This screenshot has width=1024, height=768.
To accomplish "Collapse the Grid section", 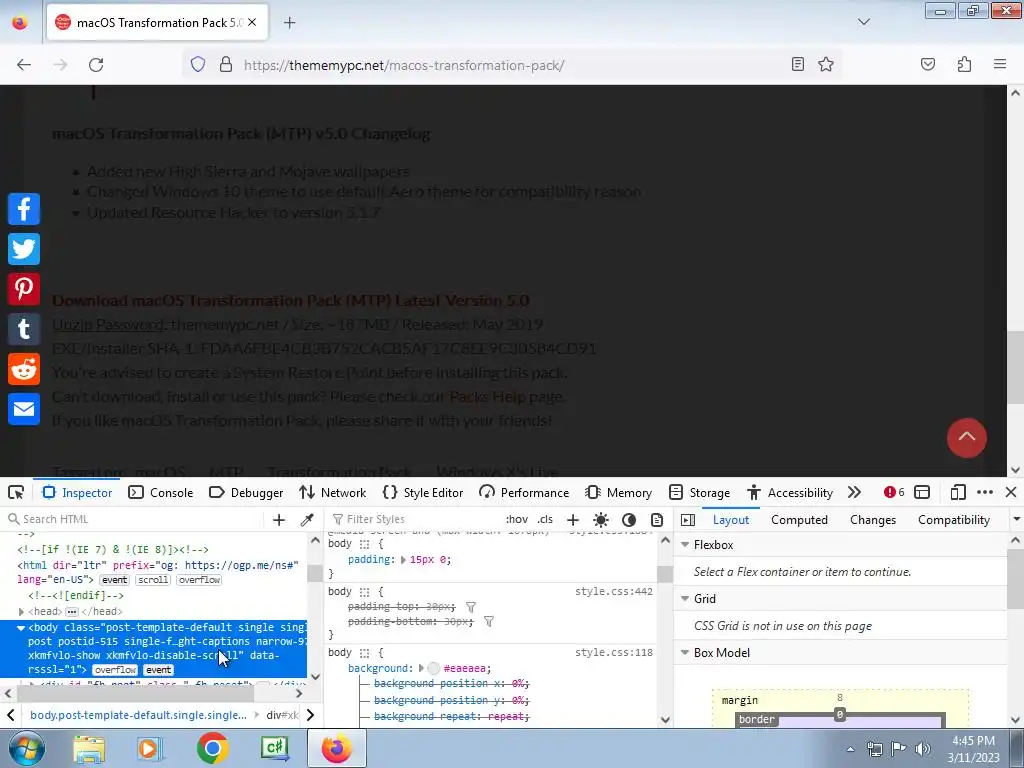I will [685, 598].
